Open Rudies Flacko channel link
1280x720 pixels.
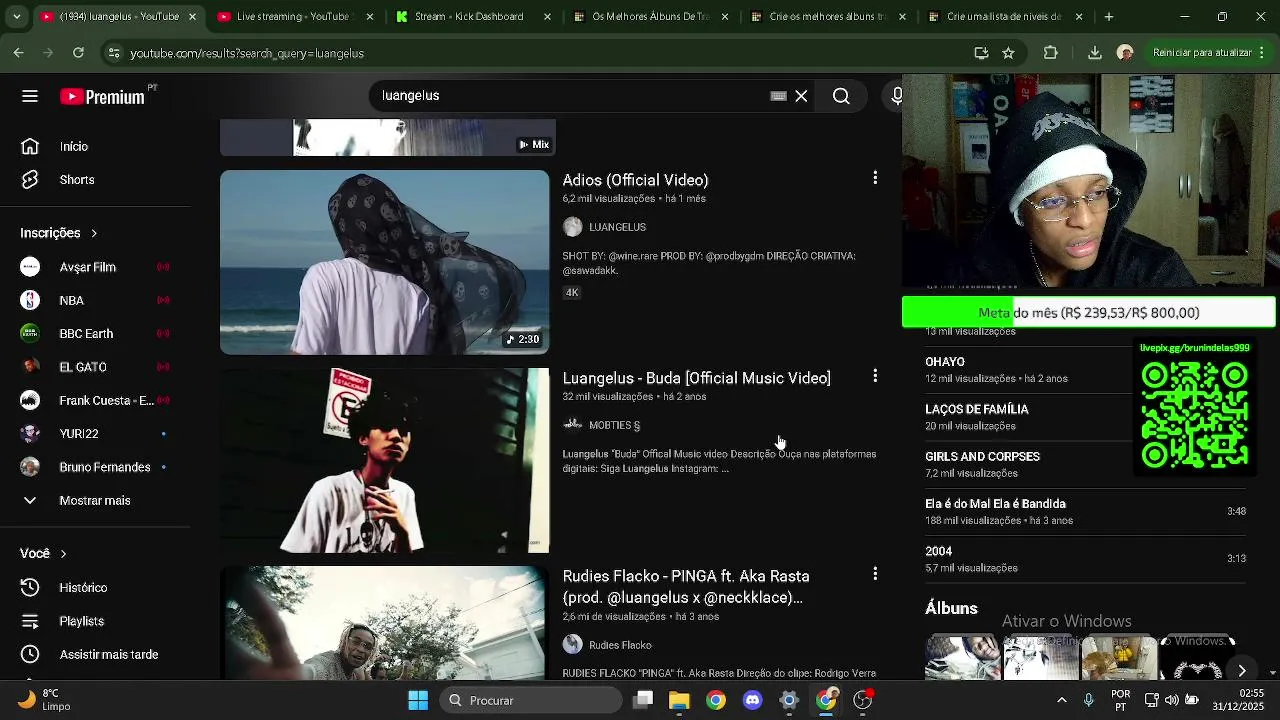pos(620,645)
